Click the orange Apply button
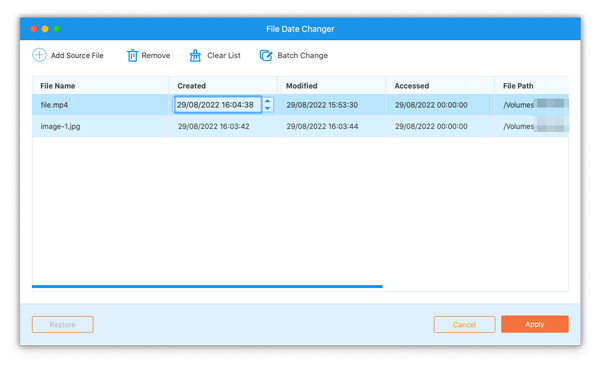The image size is (600, 367). [x=535, y=324]
